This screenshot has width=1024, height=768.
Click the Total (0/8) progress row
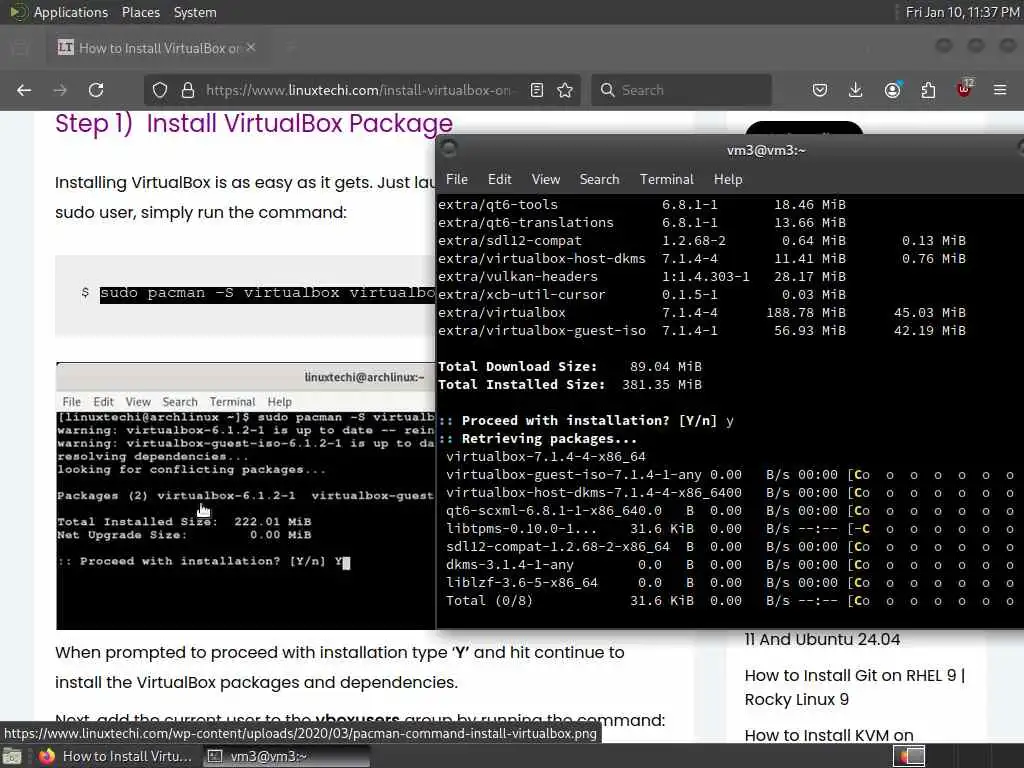point(730,601)
